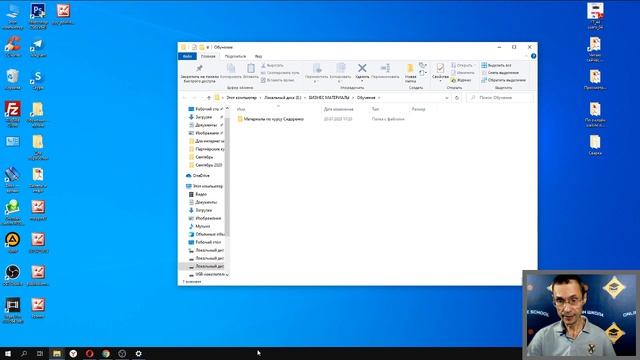The height and width of the screenshot is (360, 640).
Task: Click the Properties (Свойства) checkmark icon
Action: pos(440,68)
